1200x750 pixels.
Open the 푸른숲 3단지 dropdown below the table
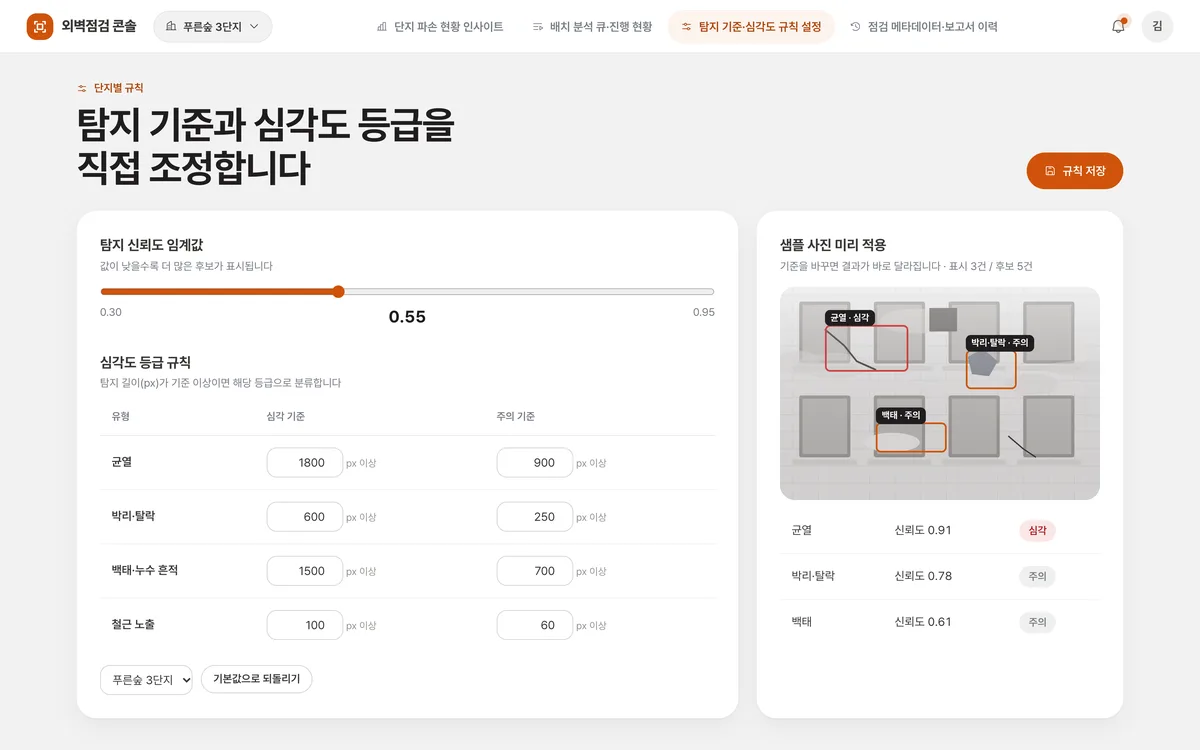tap(146, 680)
